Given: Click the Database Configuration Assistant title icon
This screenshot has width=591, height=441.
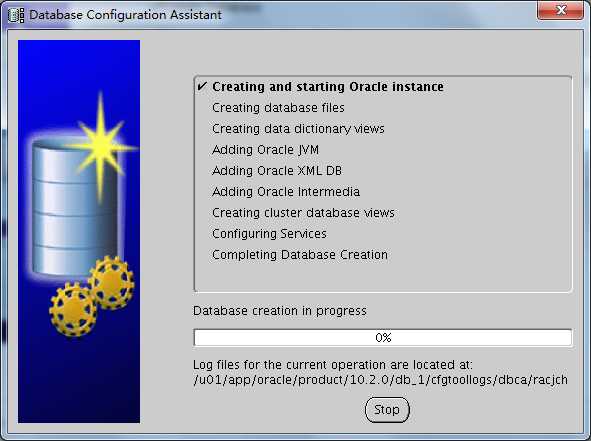Looking at the screenshot, I should point(16,15).
